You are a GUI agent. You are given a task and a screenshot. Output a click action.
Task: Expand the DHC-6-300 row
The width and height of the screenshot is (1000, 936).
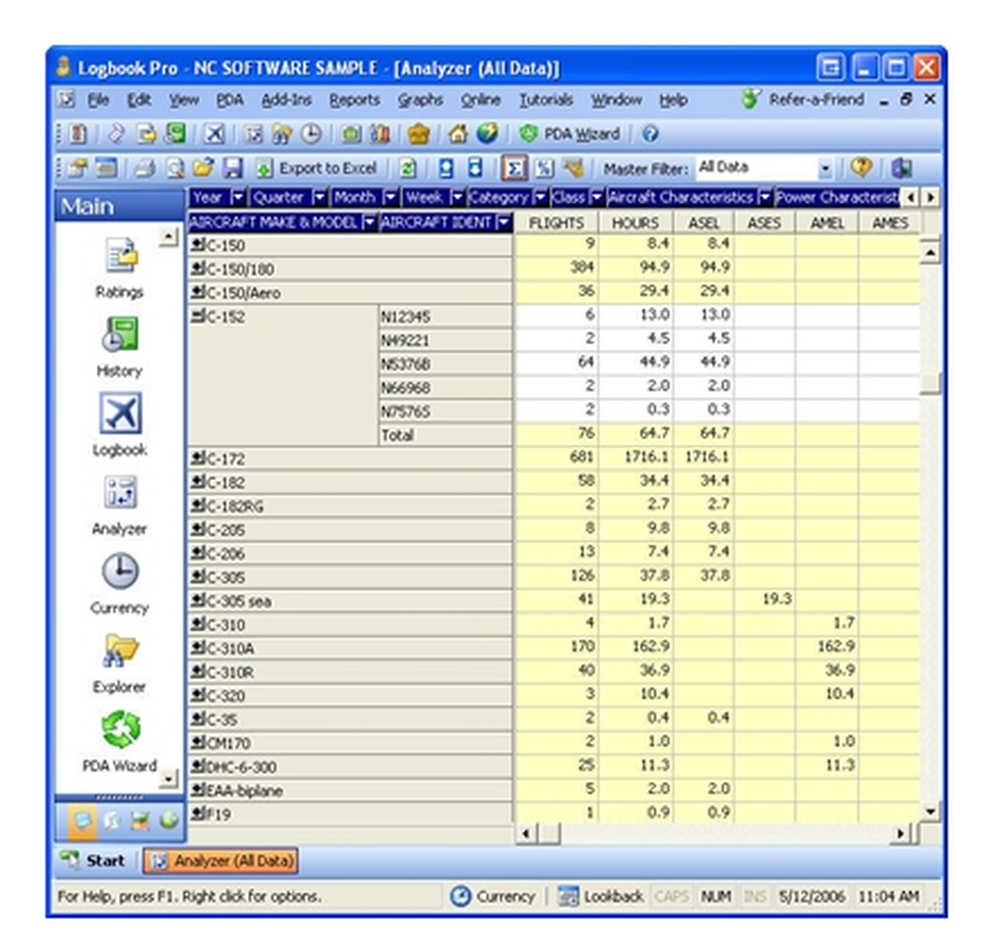click(x=198, y=766)
